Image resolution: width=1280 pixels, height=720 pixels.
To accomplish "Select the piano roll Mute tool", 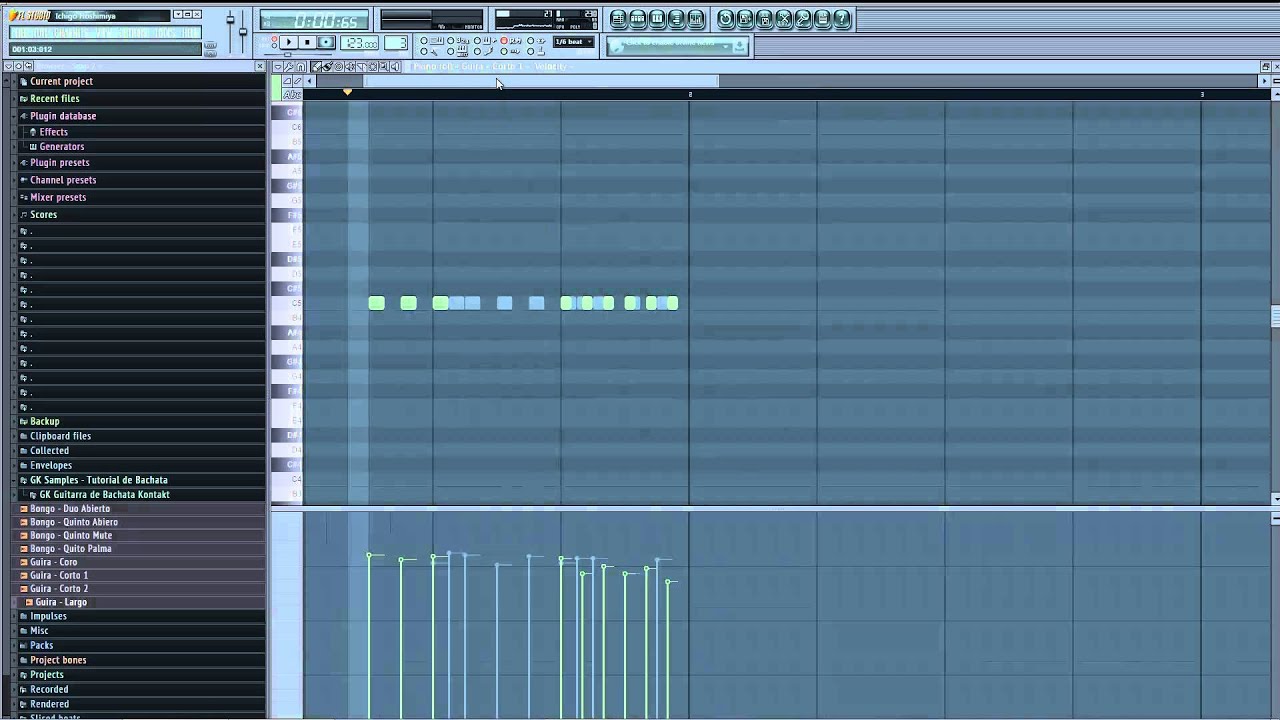I will [x=350, y=67].
